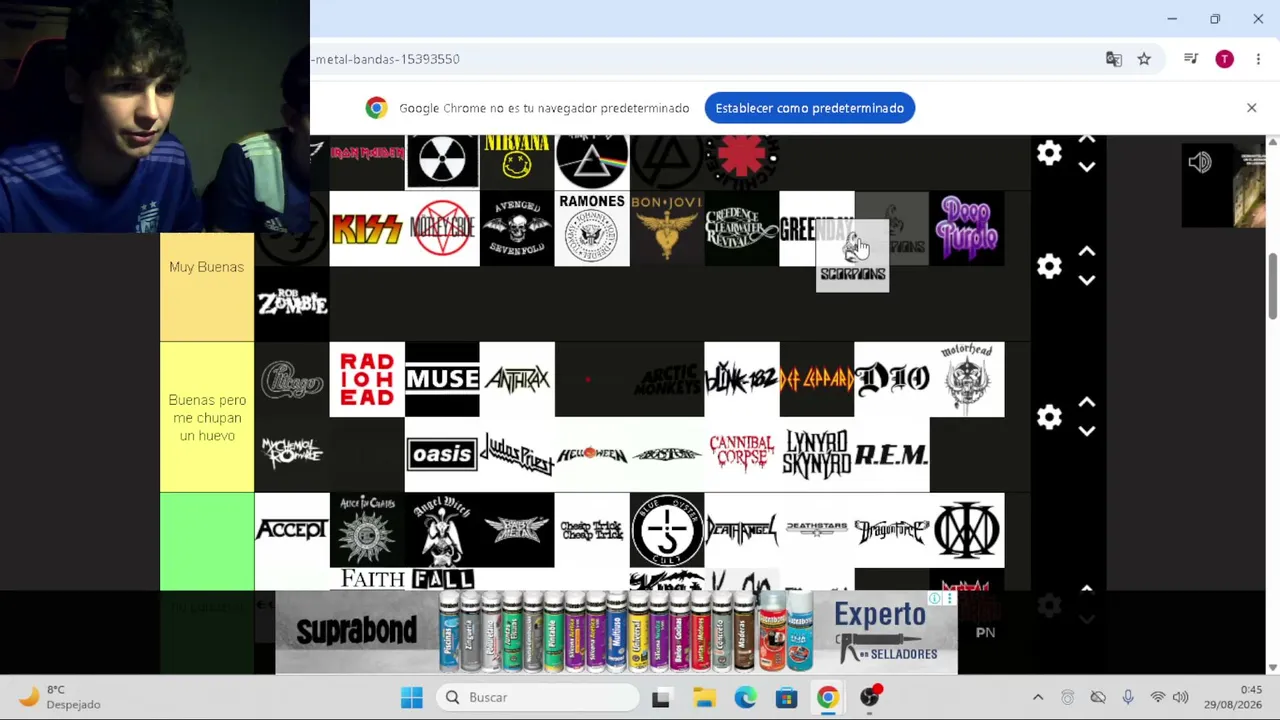Image resolution: width=1280 pixels, height=720 pixels.
Task: Select the Alice in Chains logo
Action: [367, 530]
